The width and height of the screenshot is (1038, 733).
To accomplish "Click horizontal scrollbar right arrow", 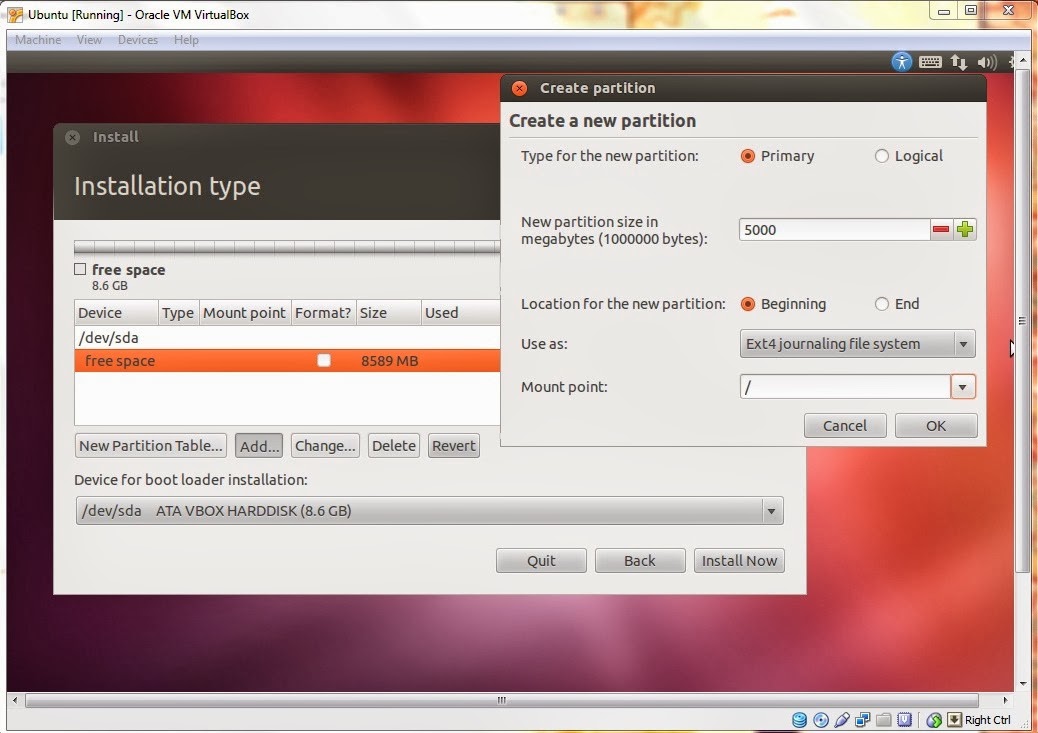I will [1006, 700].
